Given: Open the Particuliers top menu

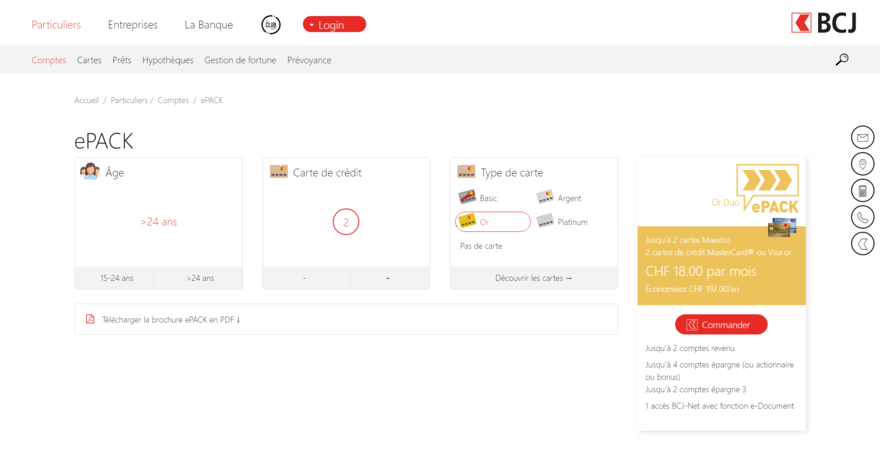Looking at the screenshot, I should [56, 25].
